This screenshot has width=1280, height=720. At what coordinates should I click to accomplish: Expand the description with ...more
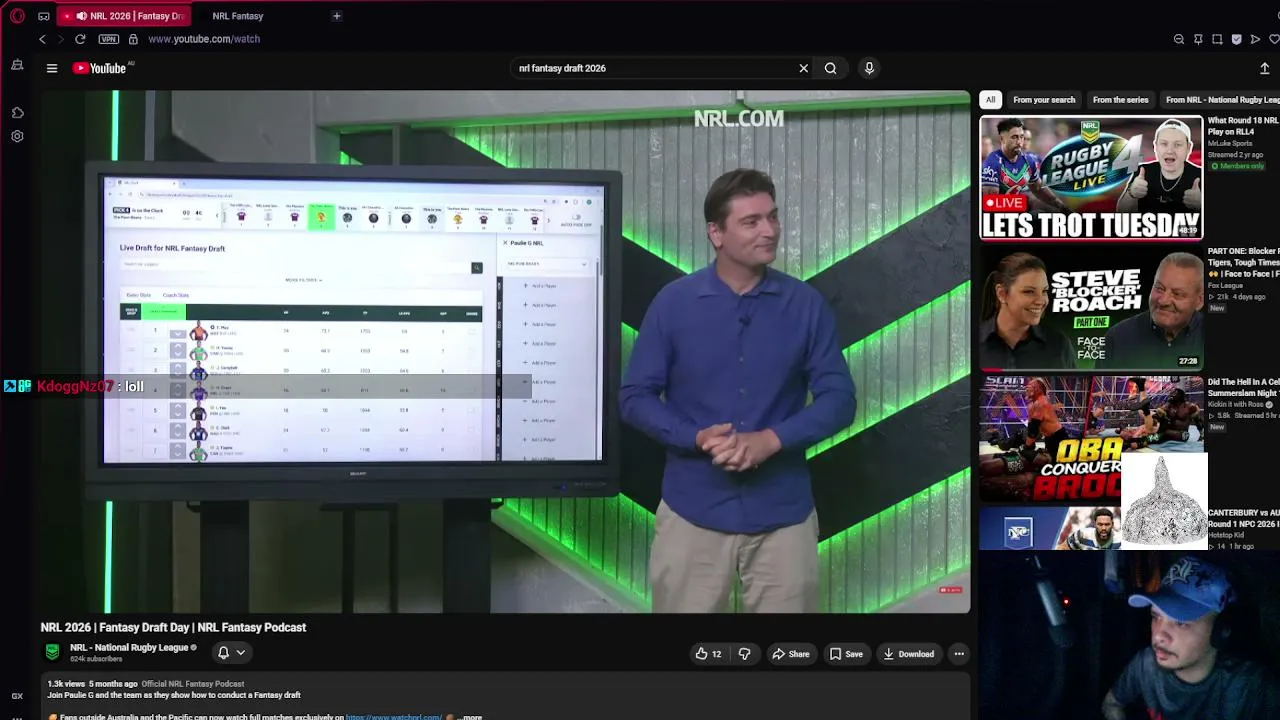click(470, 717)
